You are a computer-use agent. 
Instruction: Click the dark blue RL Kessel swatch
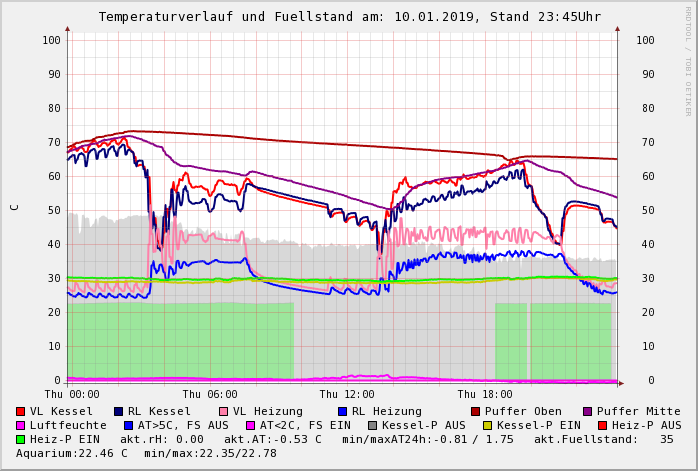point(118,412)
